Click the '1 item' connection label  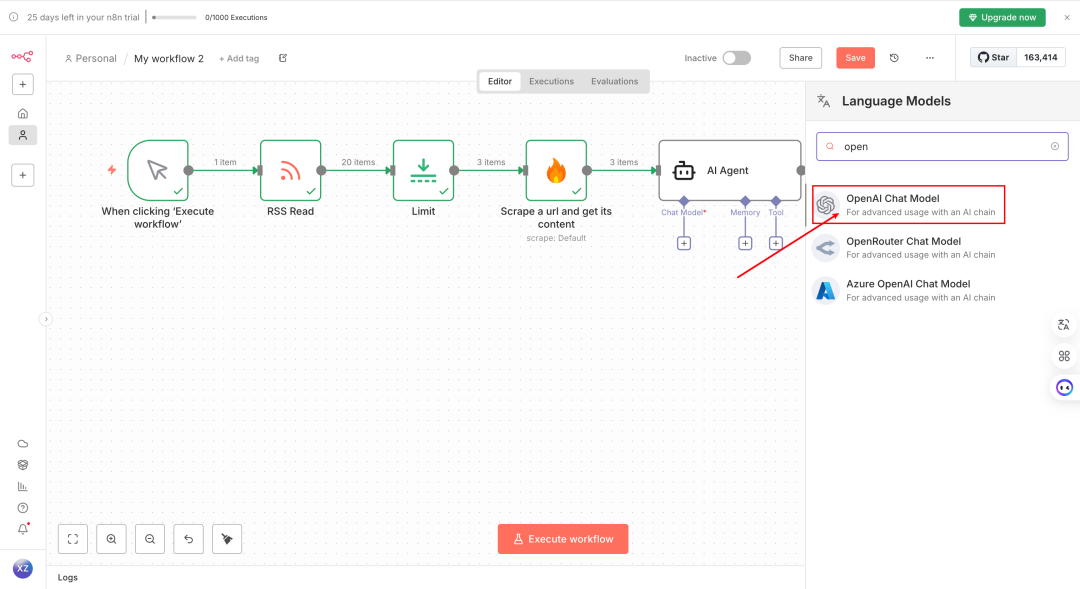pos(225,162)
